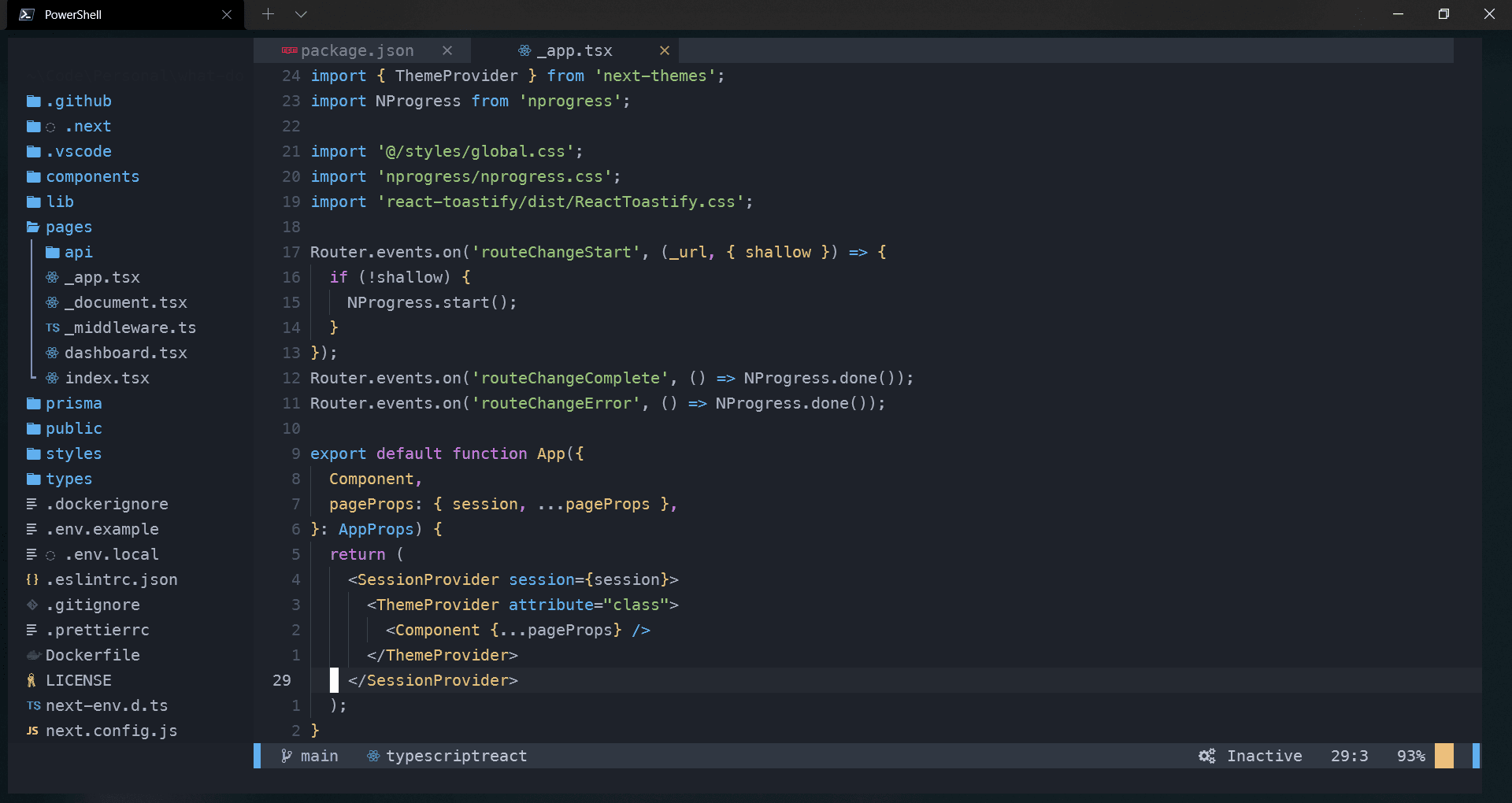Click the TS icon beside _middleware.ts
The height and width of the screenshot is (803, 1512).
click(52, 327)
